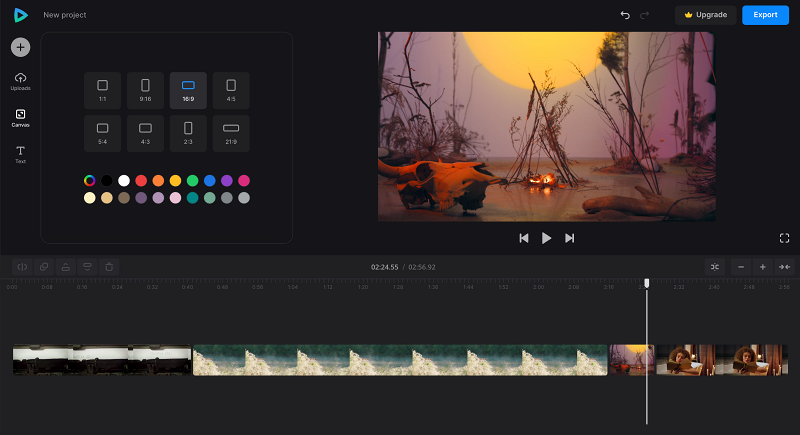This screenshot has height=435, width=800.
Task: Click the Upgrade button
Action: (706, 15)
